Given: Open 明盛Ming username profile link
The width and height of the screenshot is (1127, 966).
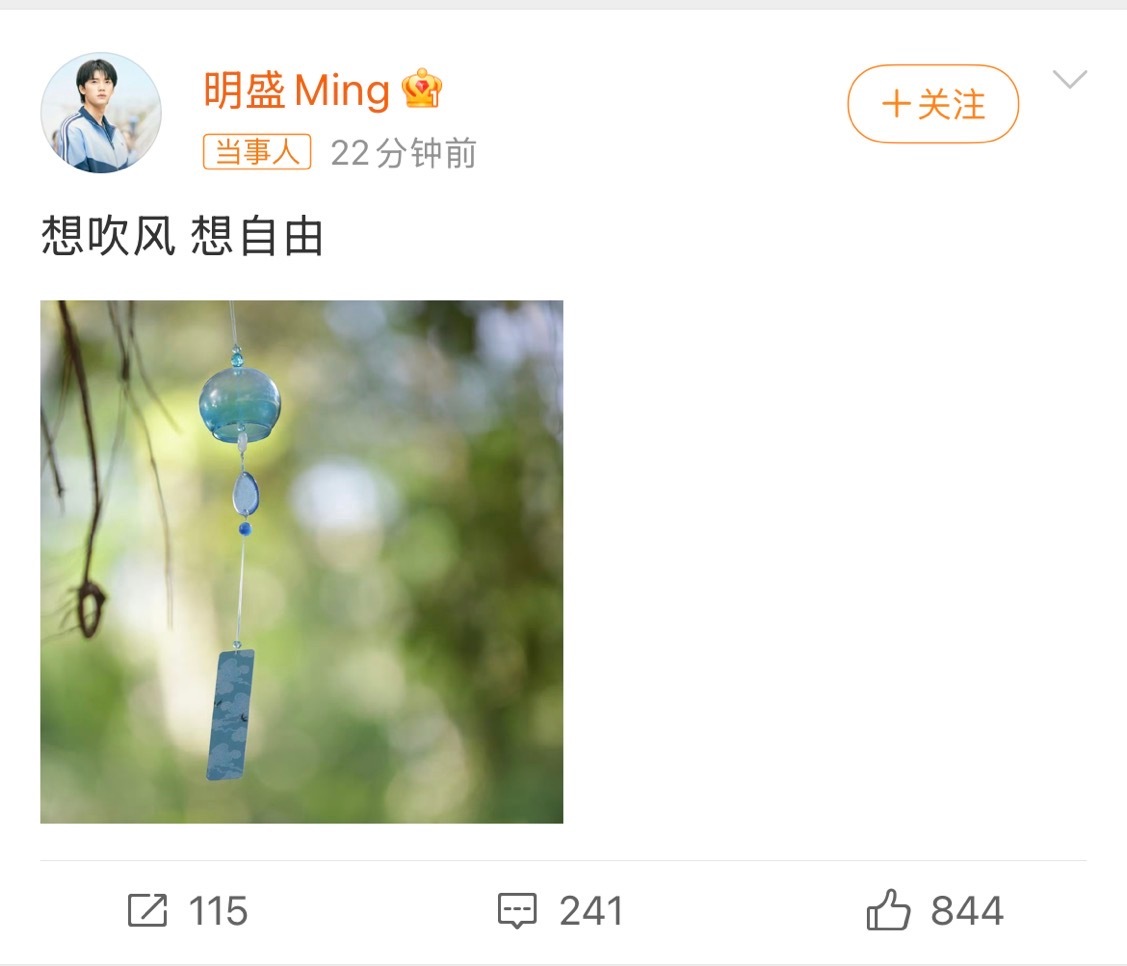Looking at the screenshot, I should [x=297, y=91].
